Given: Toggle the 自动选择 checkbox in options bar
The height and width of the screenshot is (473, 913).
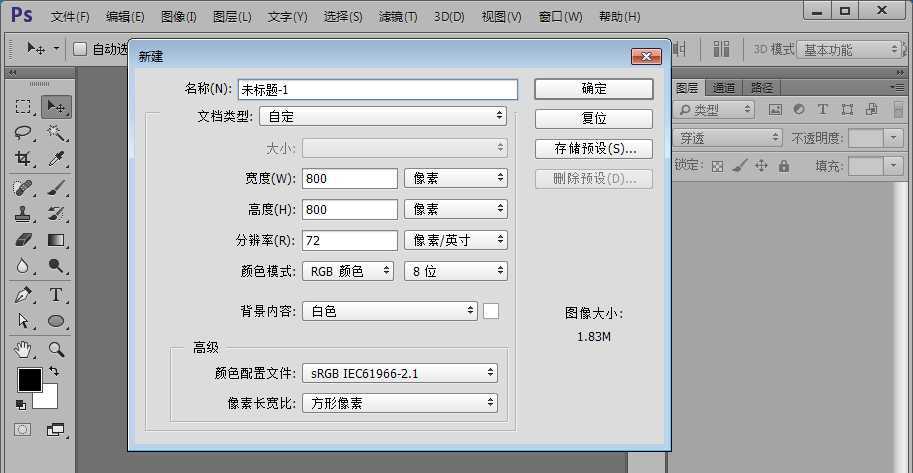Looking at the screenshot, I should (81, 49).
